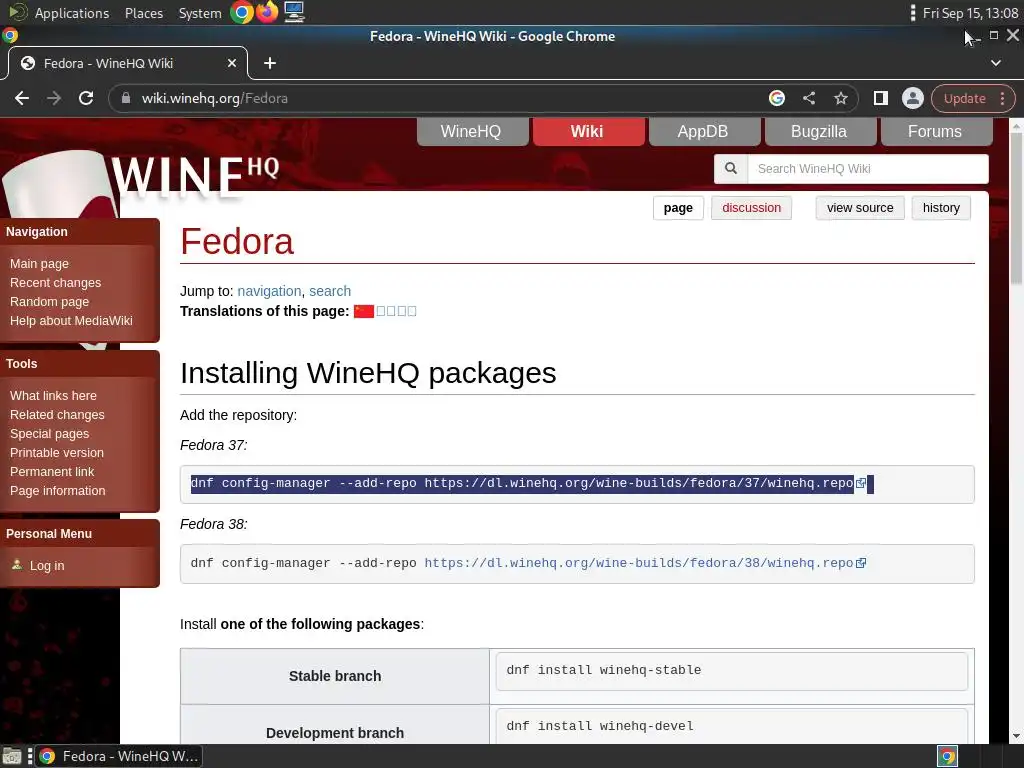Screen dimensions: 1024x768
Task: Open the Bugzilla site tab
Action: point(820,131)
